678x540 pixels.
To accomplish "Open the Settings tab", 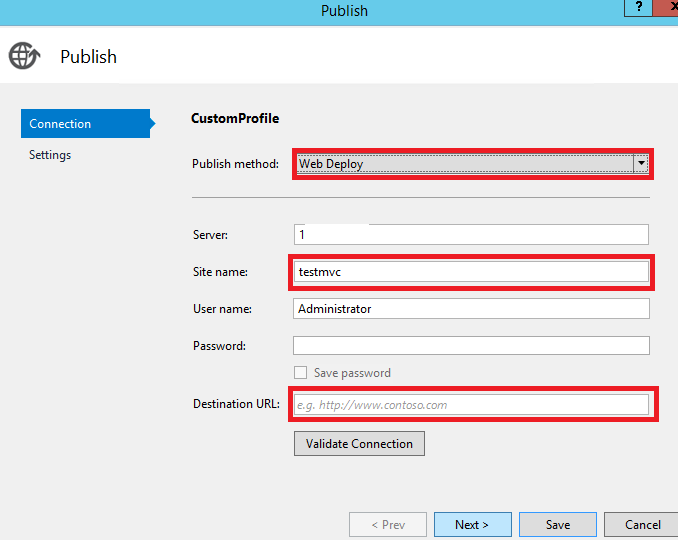I will (50, 155).
